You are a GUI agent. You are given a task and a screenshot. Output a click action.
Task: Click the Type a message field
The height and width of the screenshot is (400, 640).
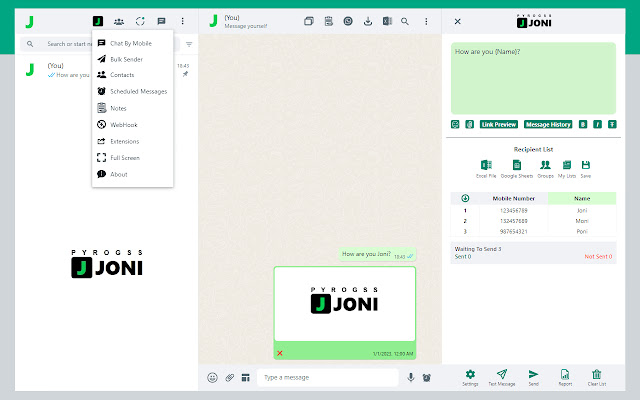click(x=328, y=378)
